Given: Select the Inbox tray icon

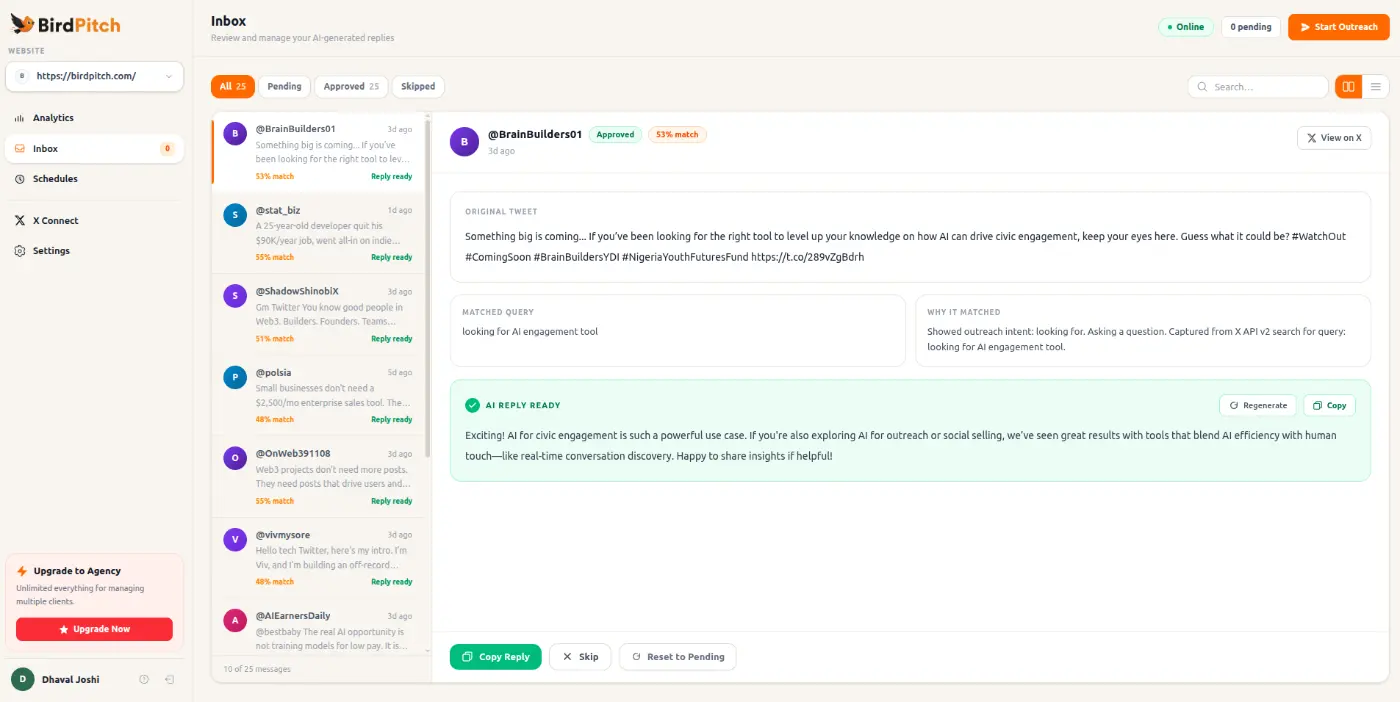Looking at the screenshot, I should (x=19, y=149).
